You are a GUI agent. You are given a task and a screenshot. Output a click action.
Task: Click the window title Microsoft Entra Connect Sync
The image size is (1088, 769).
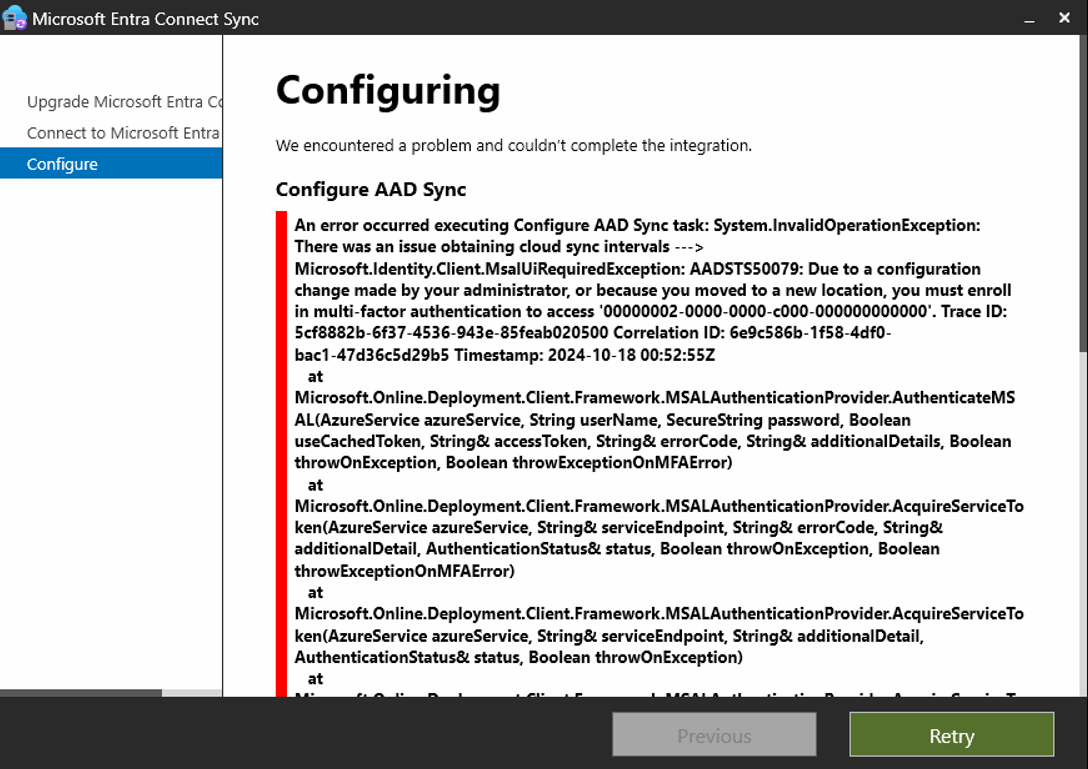point(145,19)
